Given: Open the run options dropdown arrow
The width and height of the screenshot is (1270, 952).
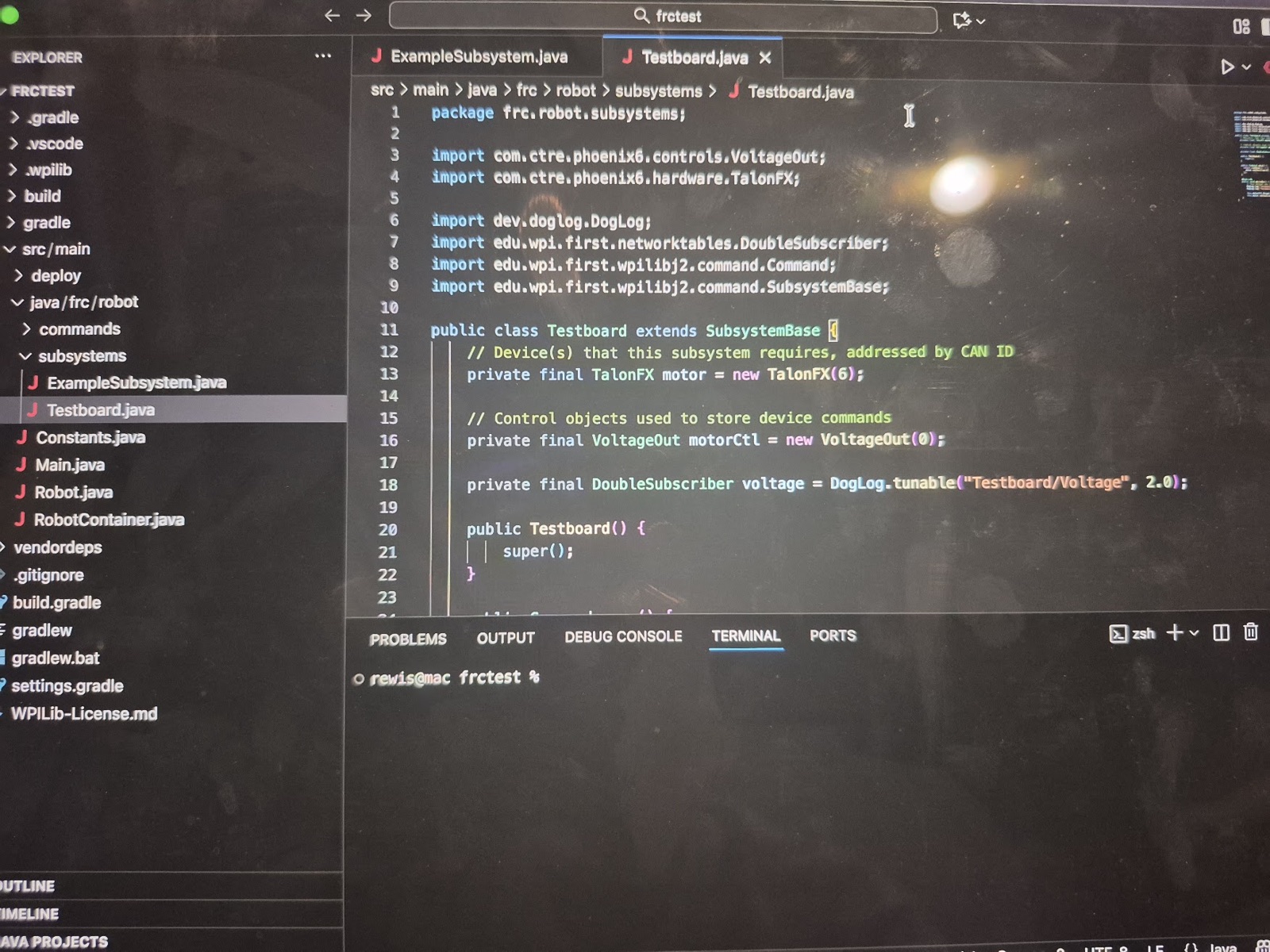Looking at the screenshot, I should click(x=1246, y=67).
